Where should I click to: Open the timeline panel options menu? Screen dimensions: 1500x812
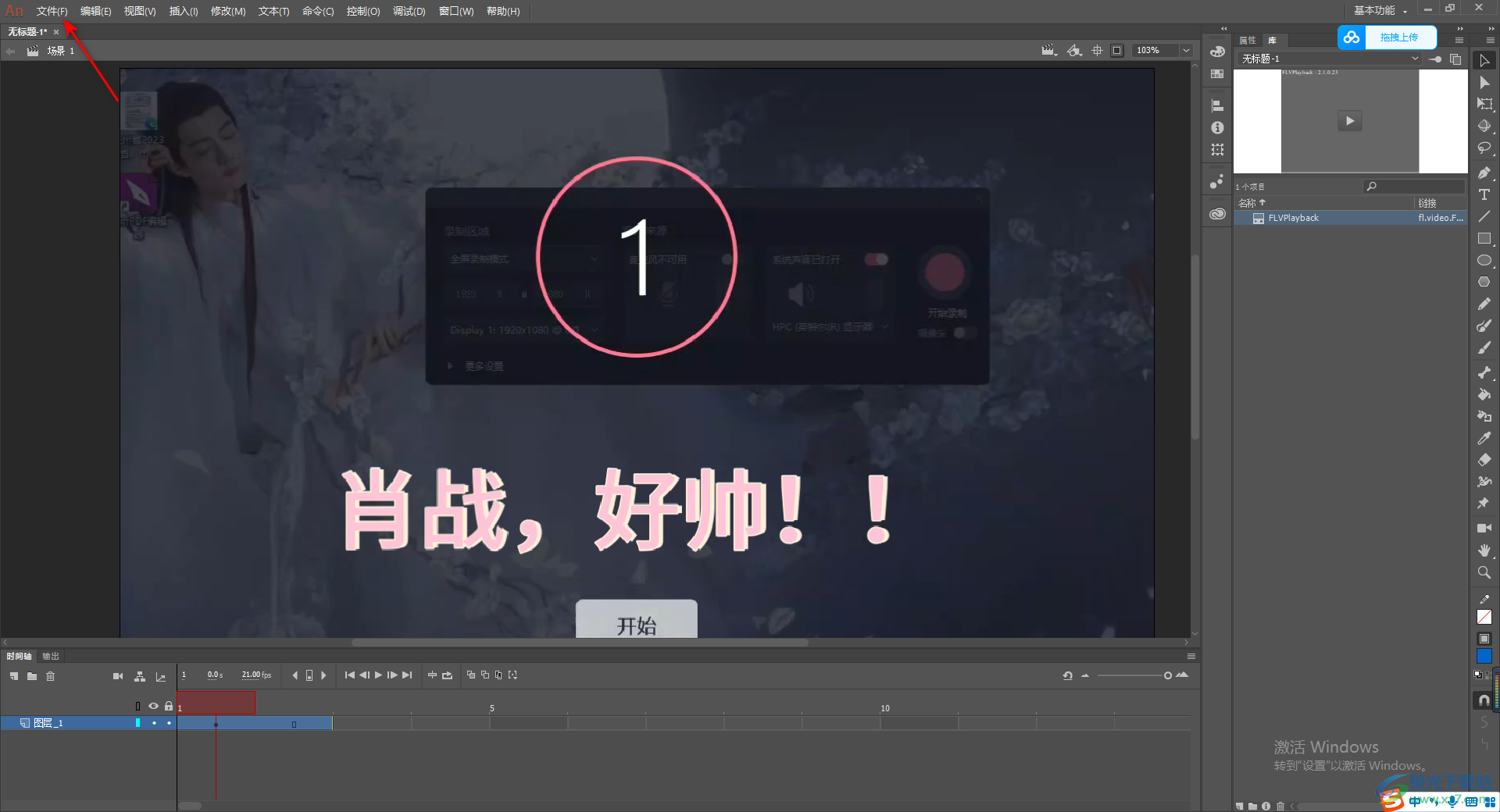pyautogui.click(x=1191, y=656)
